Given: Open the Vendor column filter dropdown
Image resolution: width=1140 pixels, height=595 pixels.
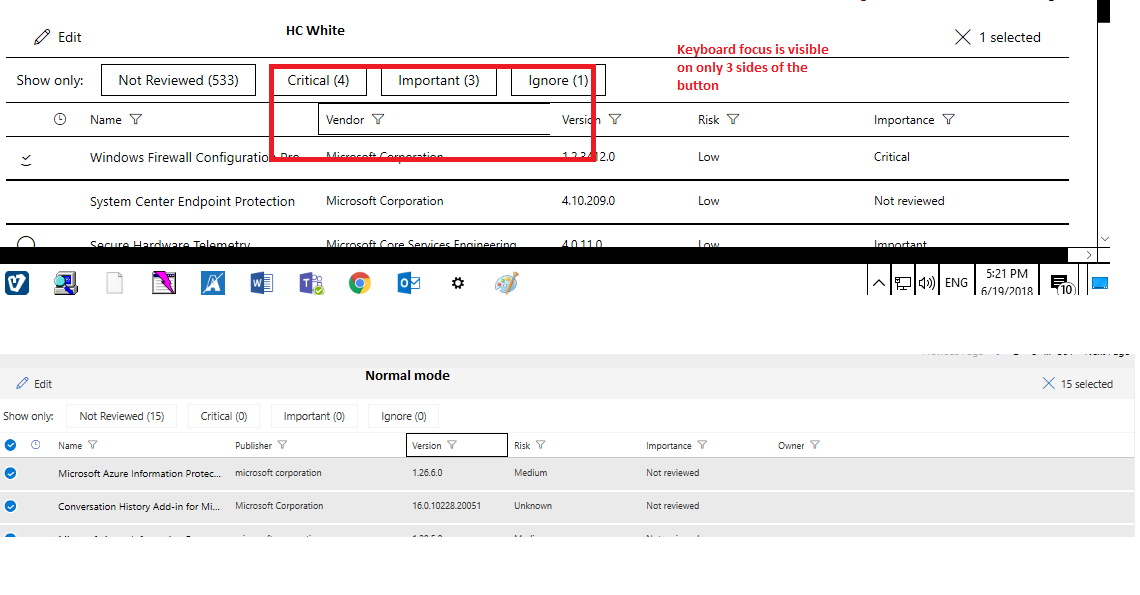Looking at the screenshot, I should pyautogui.click(x=378, y=119).
